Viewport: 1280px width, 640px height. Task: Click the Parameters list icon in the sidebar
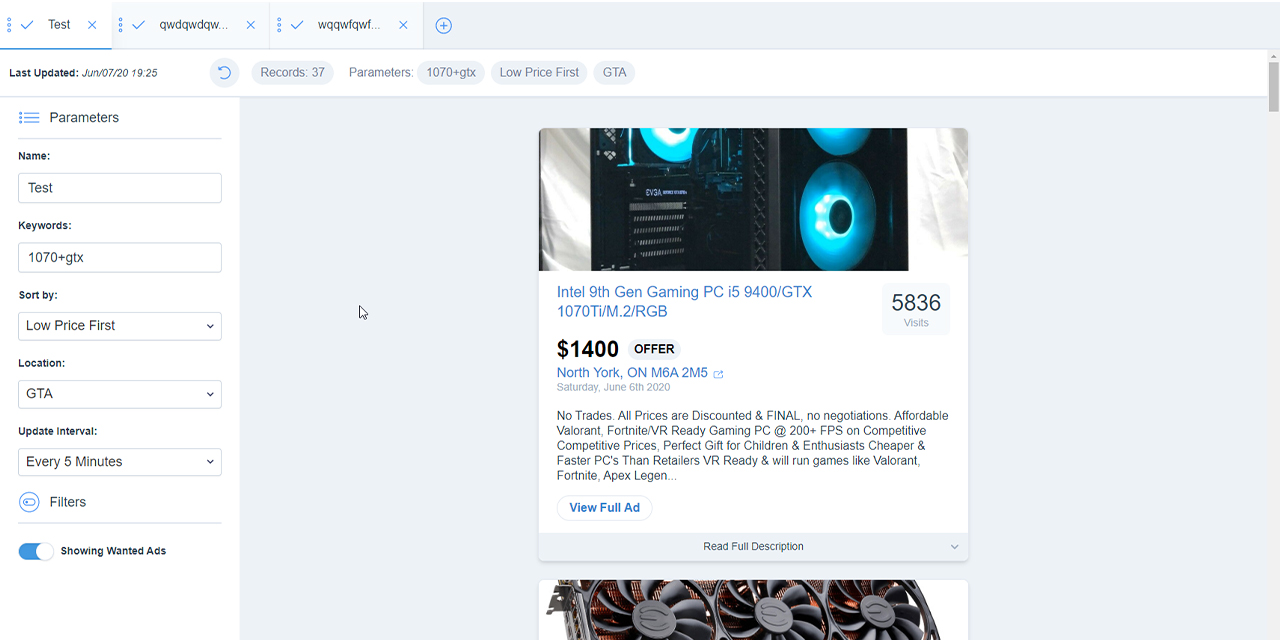click(28, 117)
